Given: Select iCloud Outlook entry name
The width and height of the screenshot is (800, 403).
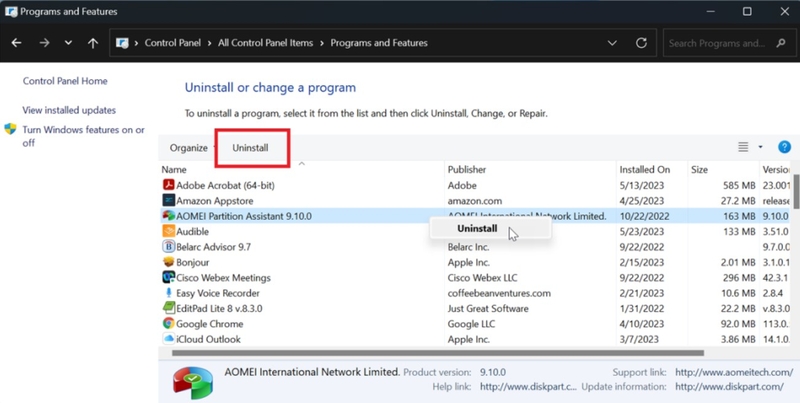Looking at the screenshot, I should 208,339.
